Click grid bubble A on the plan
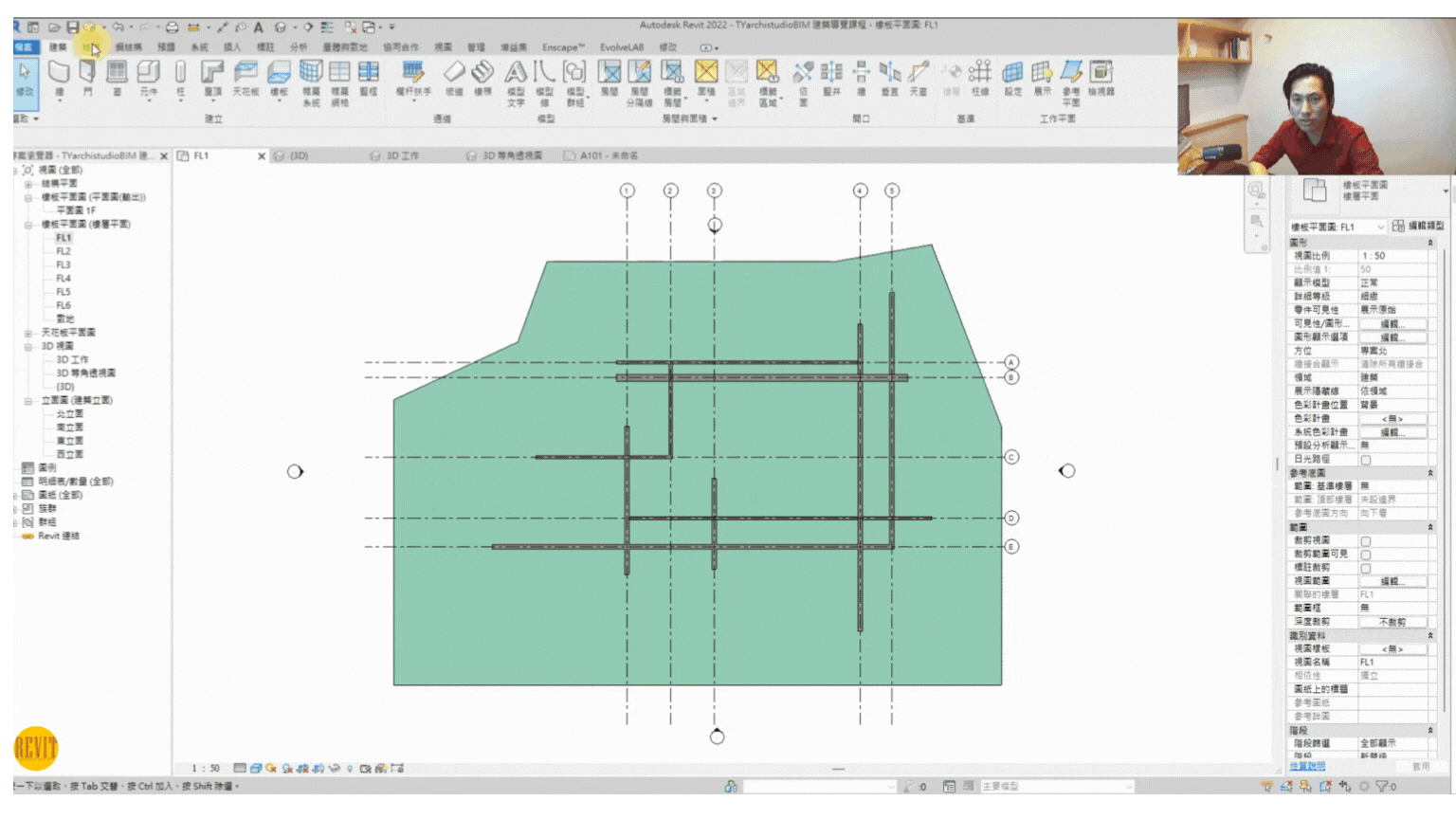The image size is (1456, 819). [x=1011, y=362]
